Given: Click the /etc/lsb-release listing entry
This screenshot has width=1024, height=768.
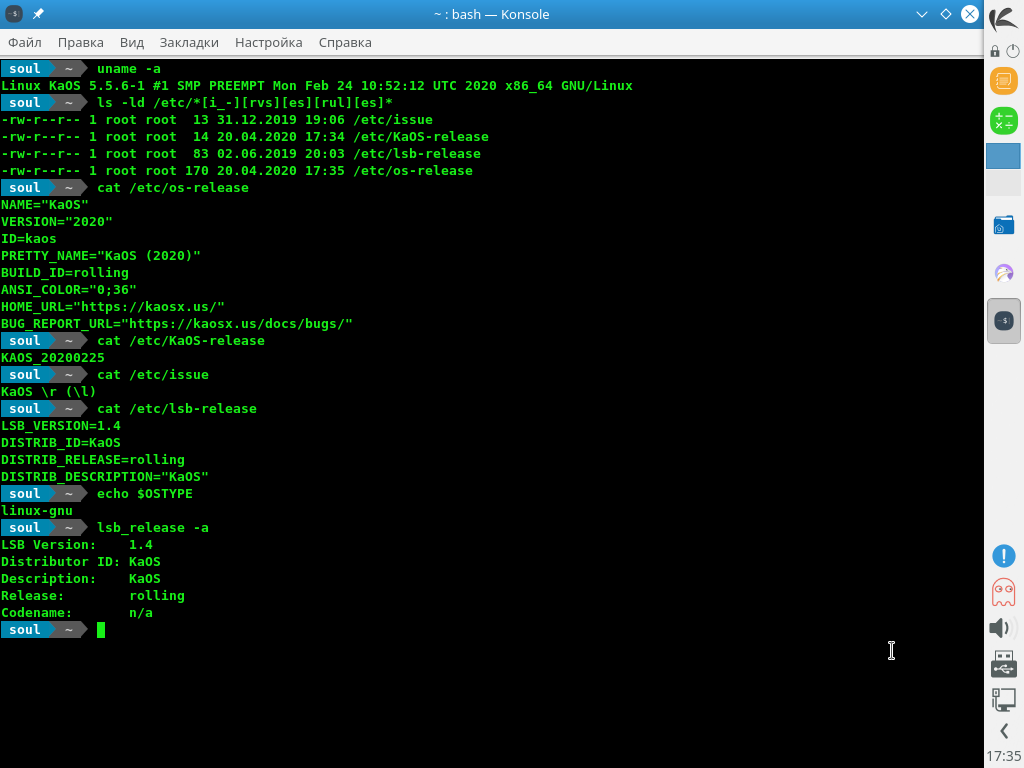Looking at the screenshot, I should point(417,153).
